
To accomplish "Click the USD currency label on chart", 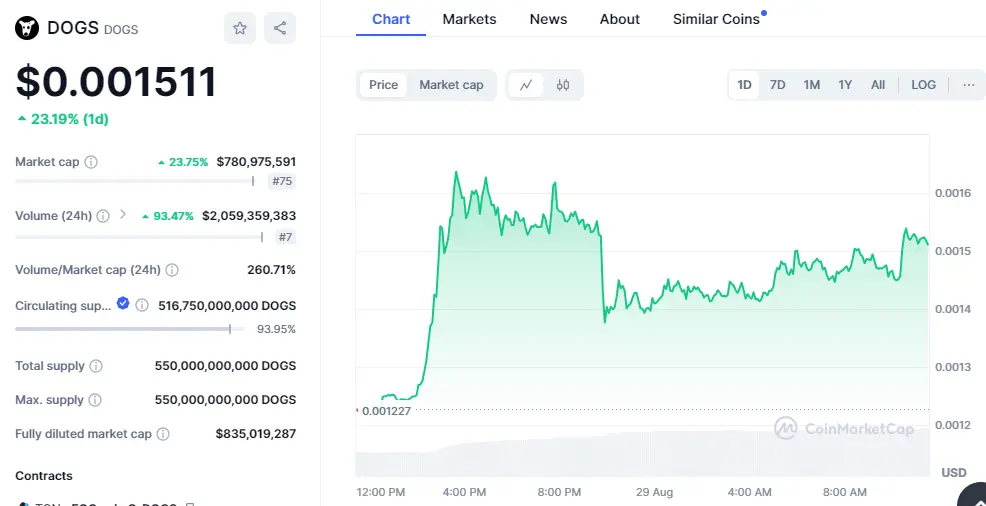I will click(953, 473).
